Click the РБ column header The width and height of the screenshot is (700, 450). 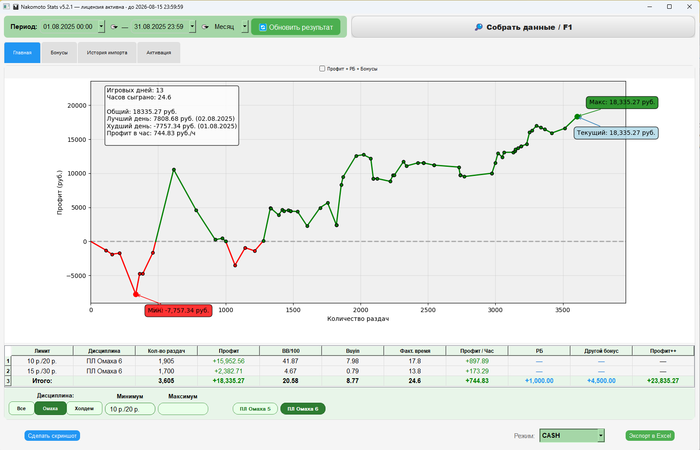click(x=539, y=351)
